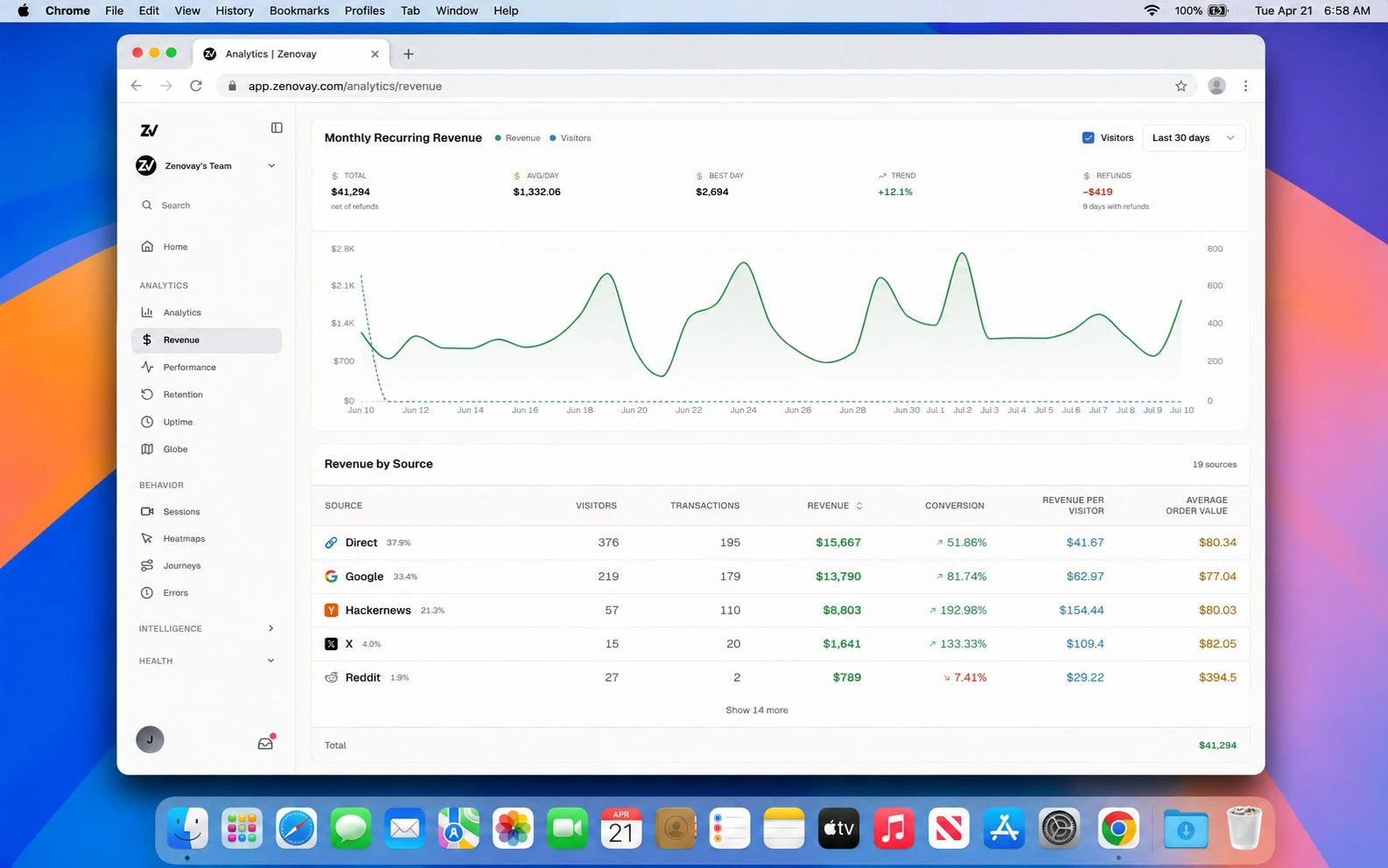Click the user avatar J
Image resolution: width=1388 pixels, height=868 pixels.
(150, 739)
